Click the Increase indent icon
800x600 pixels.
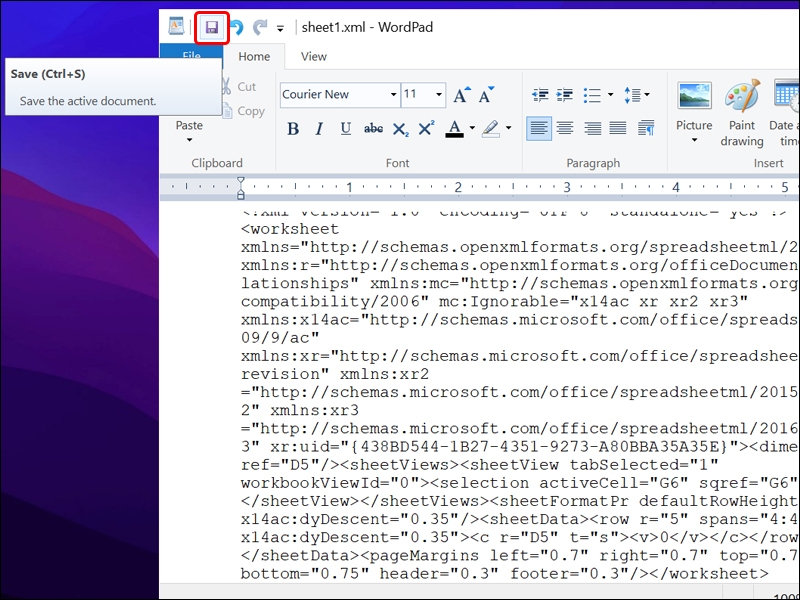click(564, 95)
